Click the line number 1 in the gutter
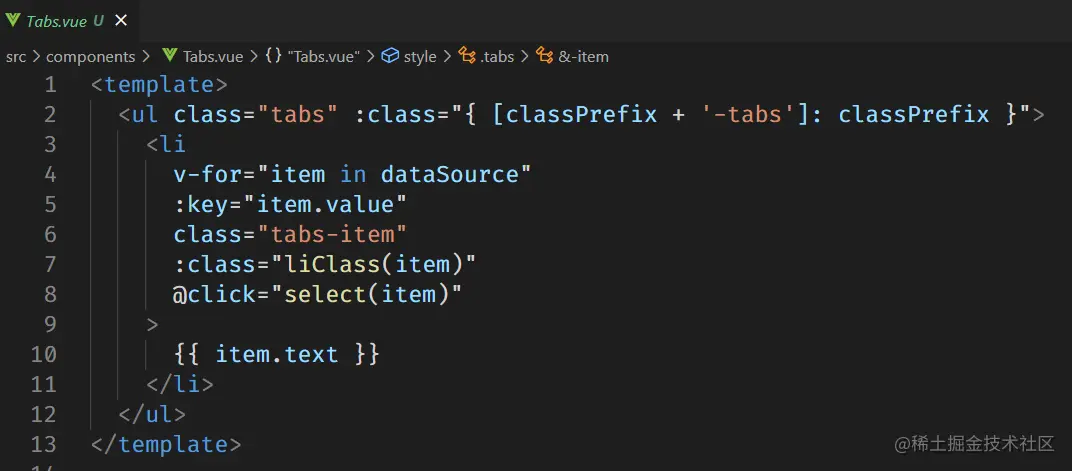1072x471 pixels. tap(49, 84)
